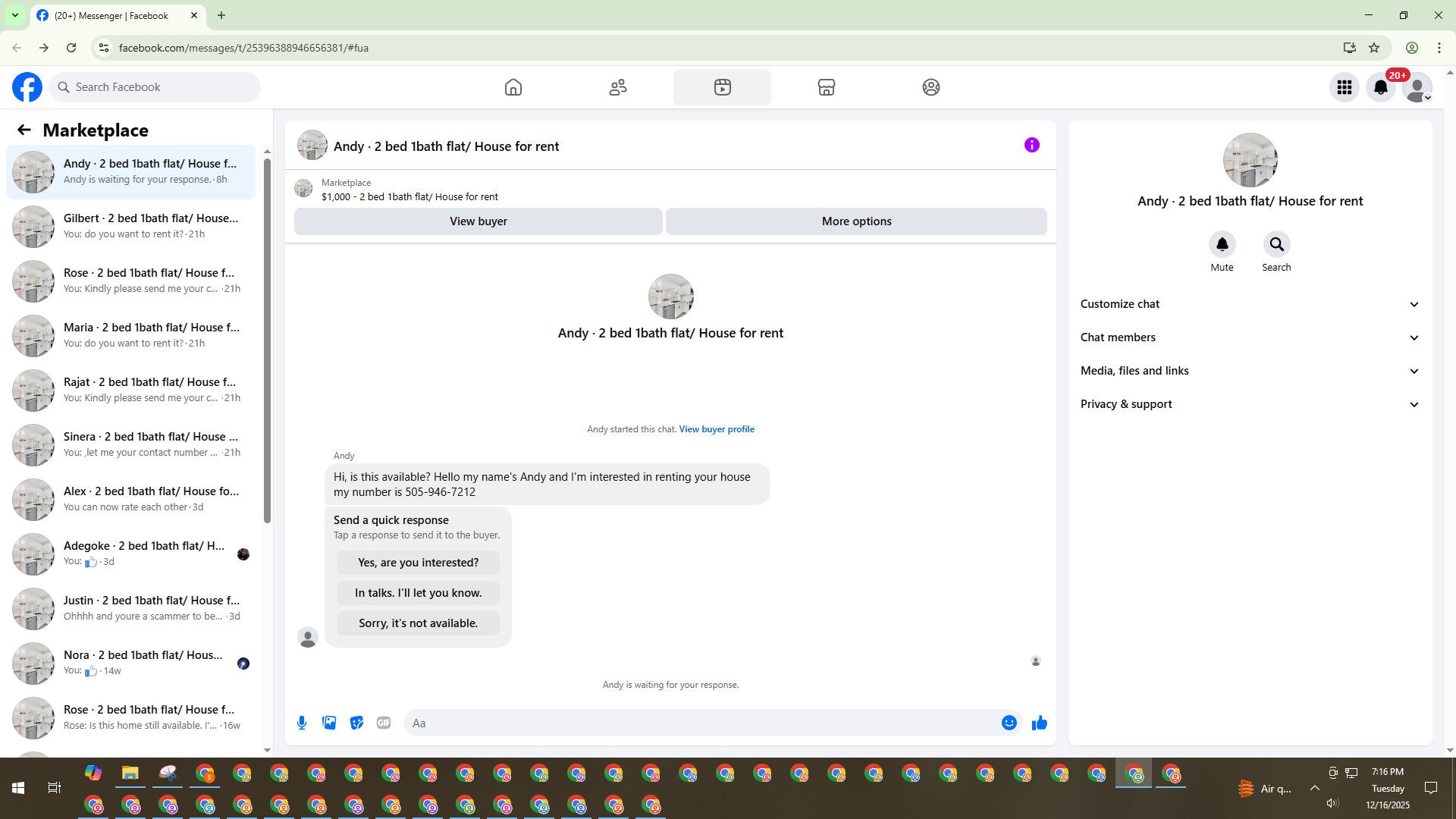
Task: Open the Facebook menu grid icon
Action: [1345, 87]
